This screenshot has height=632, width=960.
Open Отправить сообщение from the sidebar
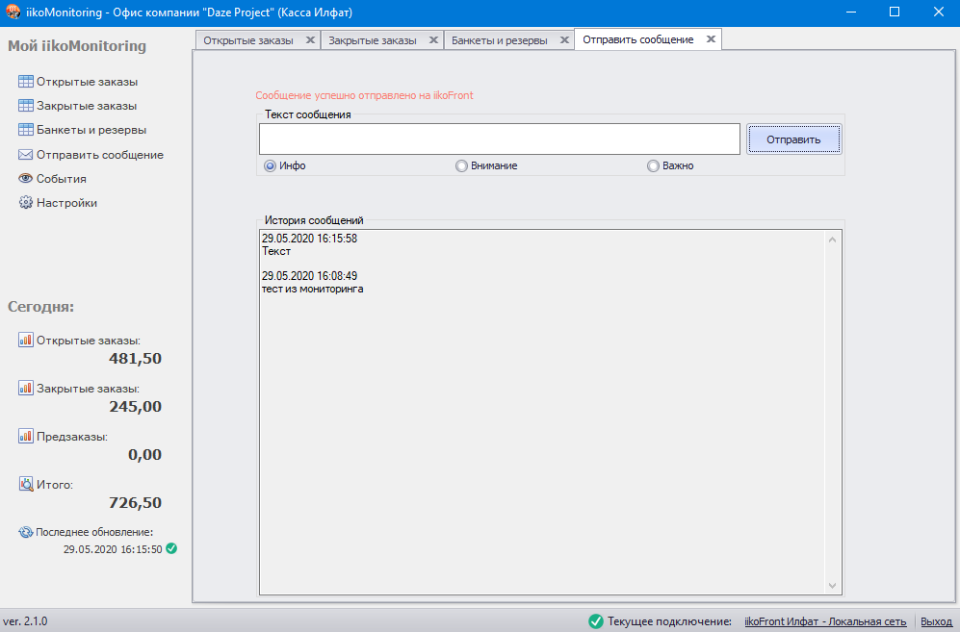100,154
